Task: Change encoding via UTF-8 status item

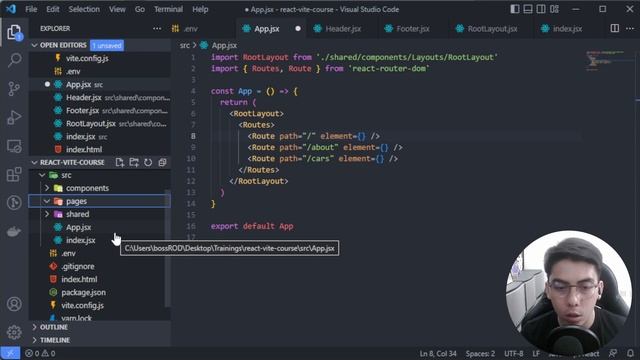Action: pyautogui.click(x=513, y=353)
